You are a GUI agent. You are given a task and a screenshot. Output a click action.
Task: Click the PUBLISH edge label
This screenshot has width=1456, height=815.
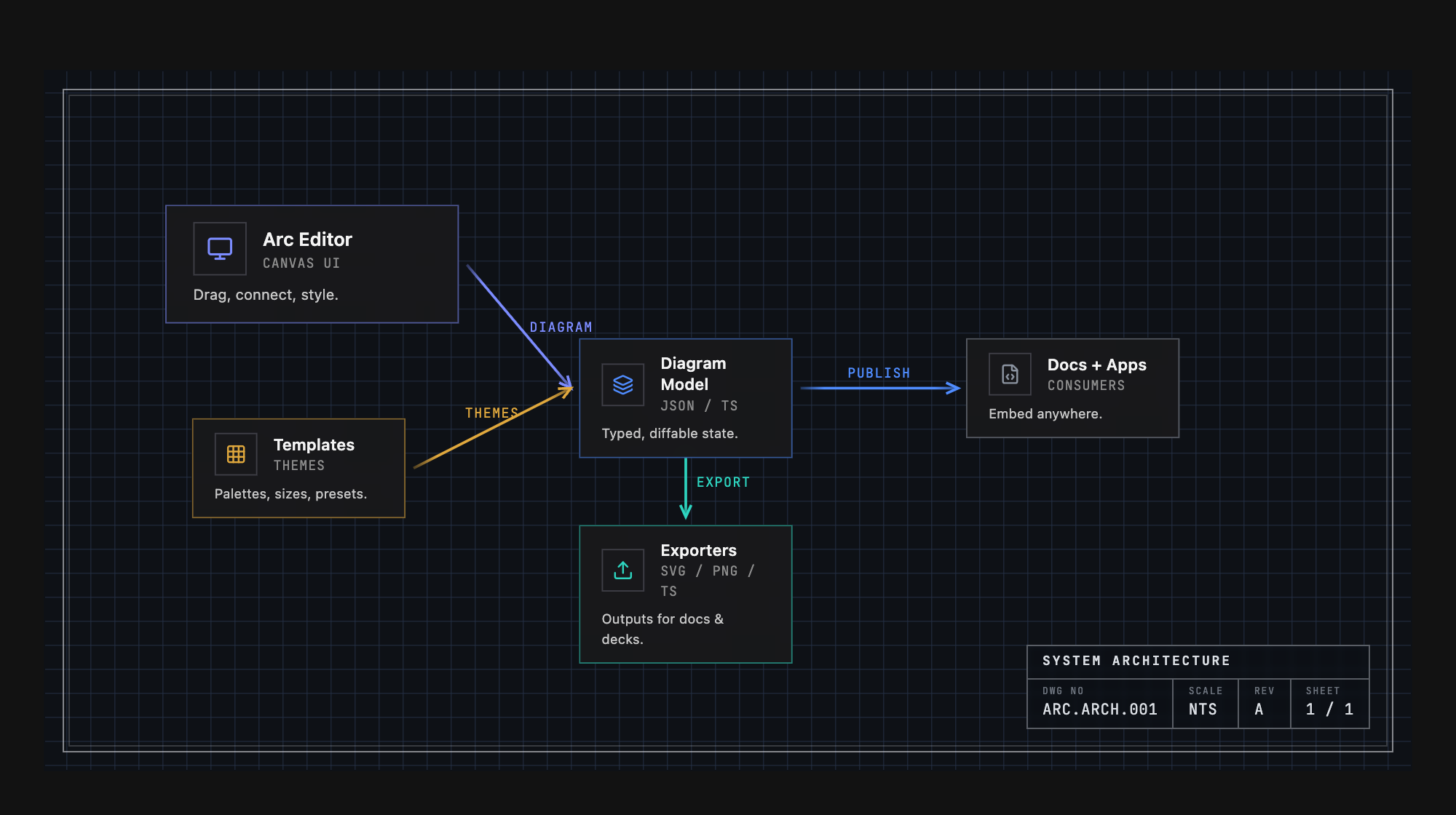879,373
